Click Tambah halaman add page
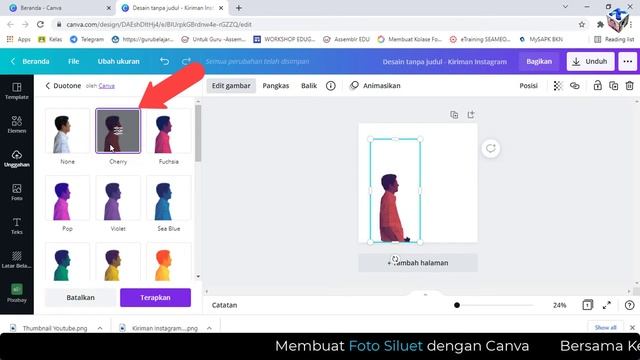The height and width of the screenshot is (360, 640). coord(418,263)
